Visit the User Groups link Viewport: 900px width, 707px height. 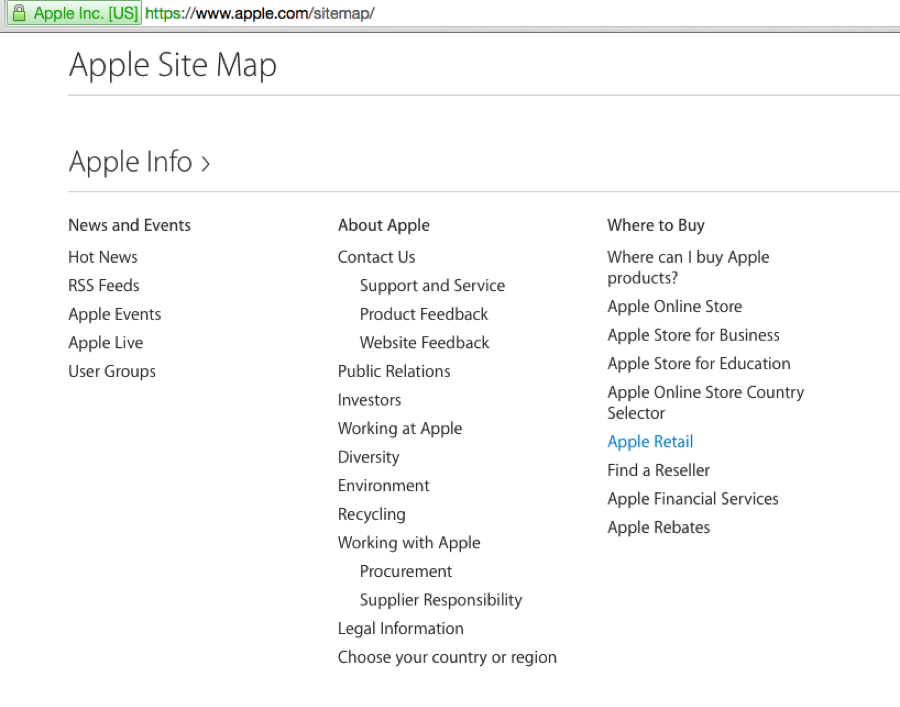click(112, 371)
